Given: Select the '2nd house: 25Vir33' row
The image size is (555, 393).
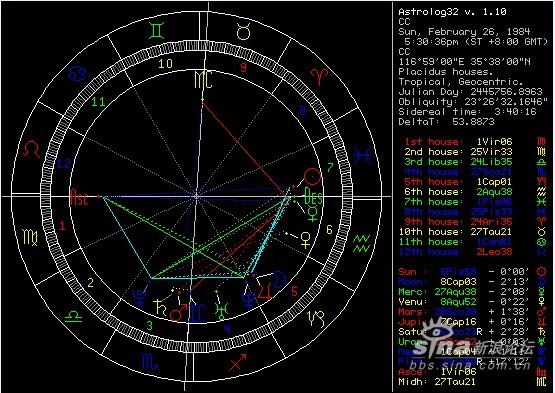Looking at the screenshot, I should (459, 152).
